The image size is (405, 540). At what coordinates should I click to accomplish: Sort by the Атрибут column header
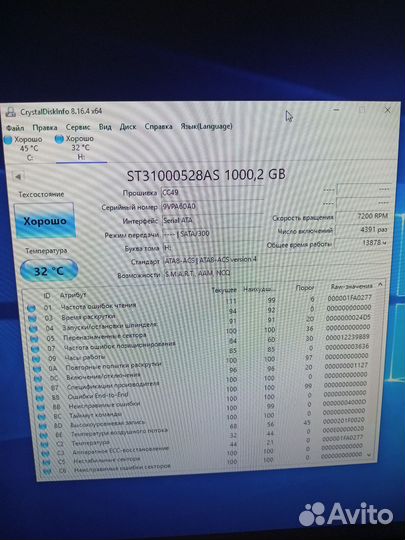[x=73, y=295]
